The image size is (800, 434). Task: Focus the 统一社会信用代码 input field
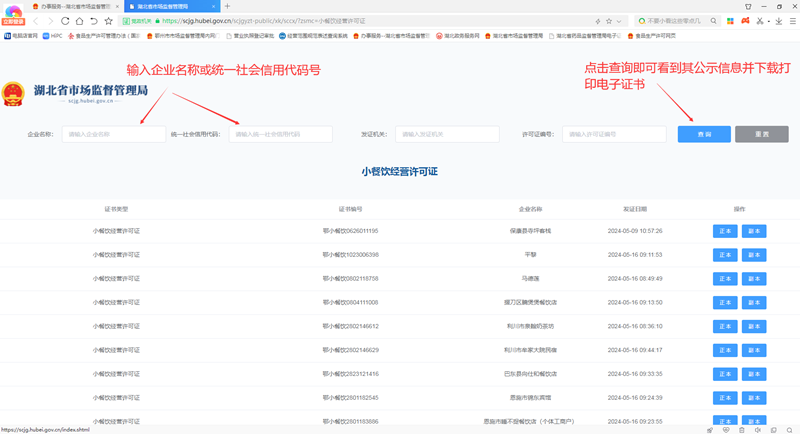[x=280, y=134]
